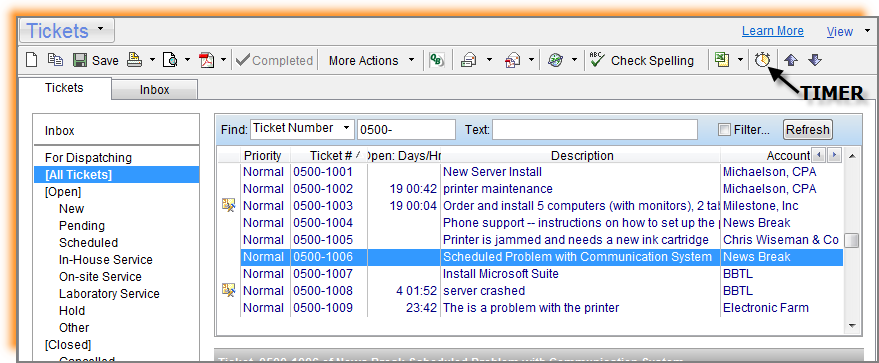
Task: Run Check Spelling
Action: pyautogui.click(x=642, y=60)
